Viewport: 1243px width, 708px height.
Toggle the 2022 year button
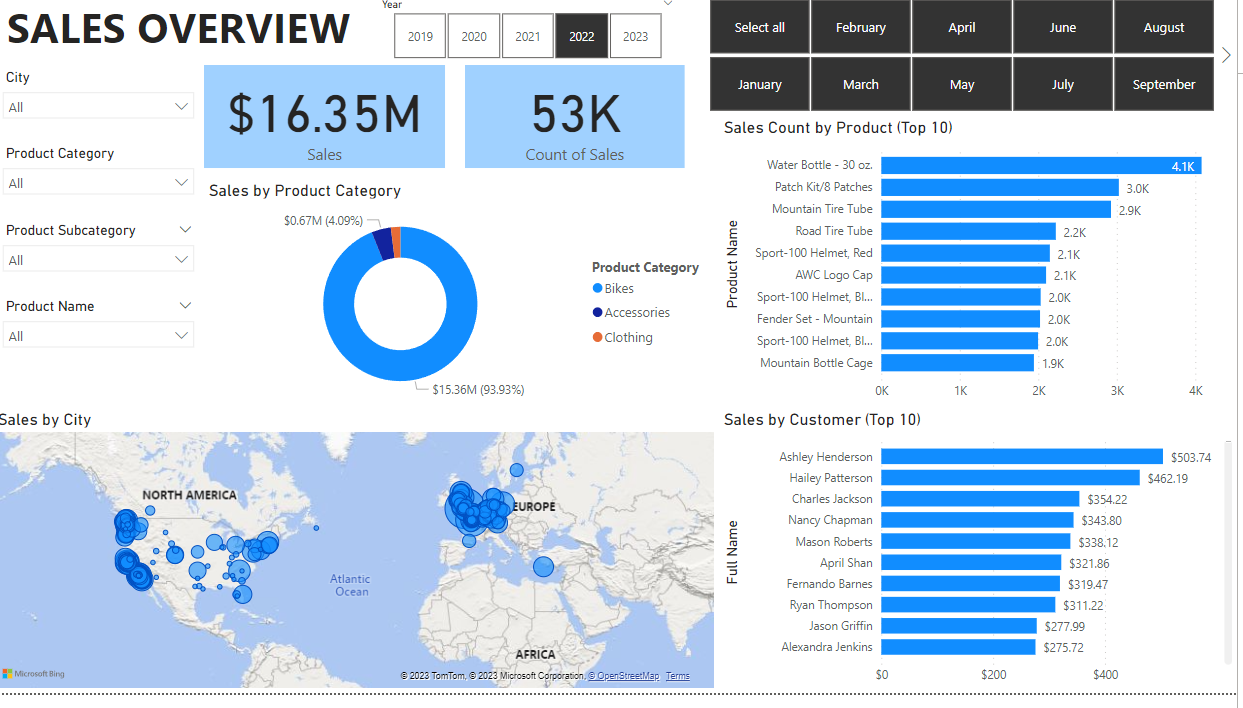point(582,36)
